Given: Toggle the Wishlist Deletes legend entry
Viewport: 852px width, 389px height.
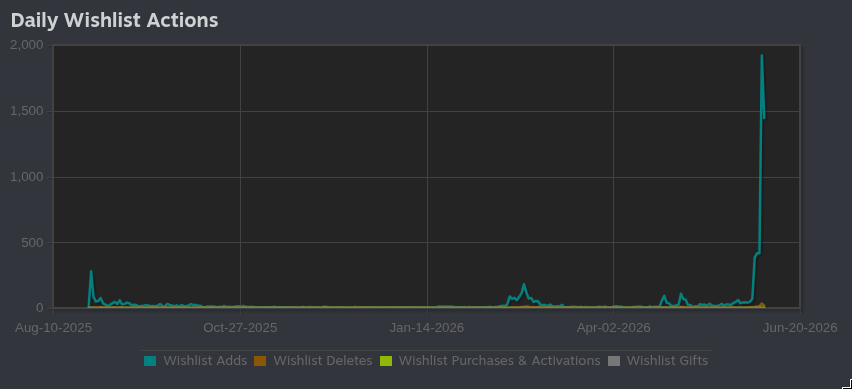Looking at the screenshot, I should pos(313,361).
